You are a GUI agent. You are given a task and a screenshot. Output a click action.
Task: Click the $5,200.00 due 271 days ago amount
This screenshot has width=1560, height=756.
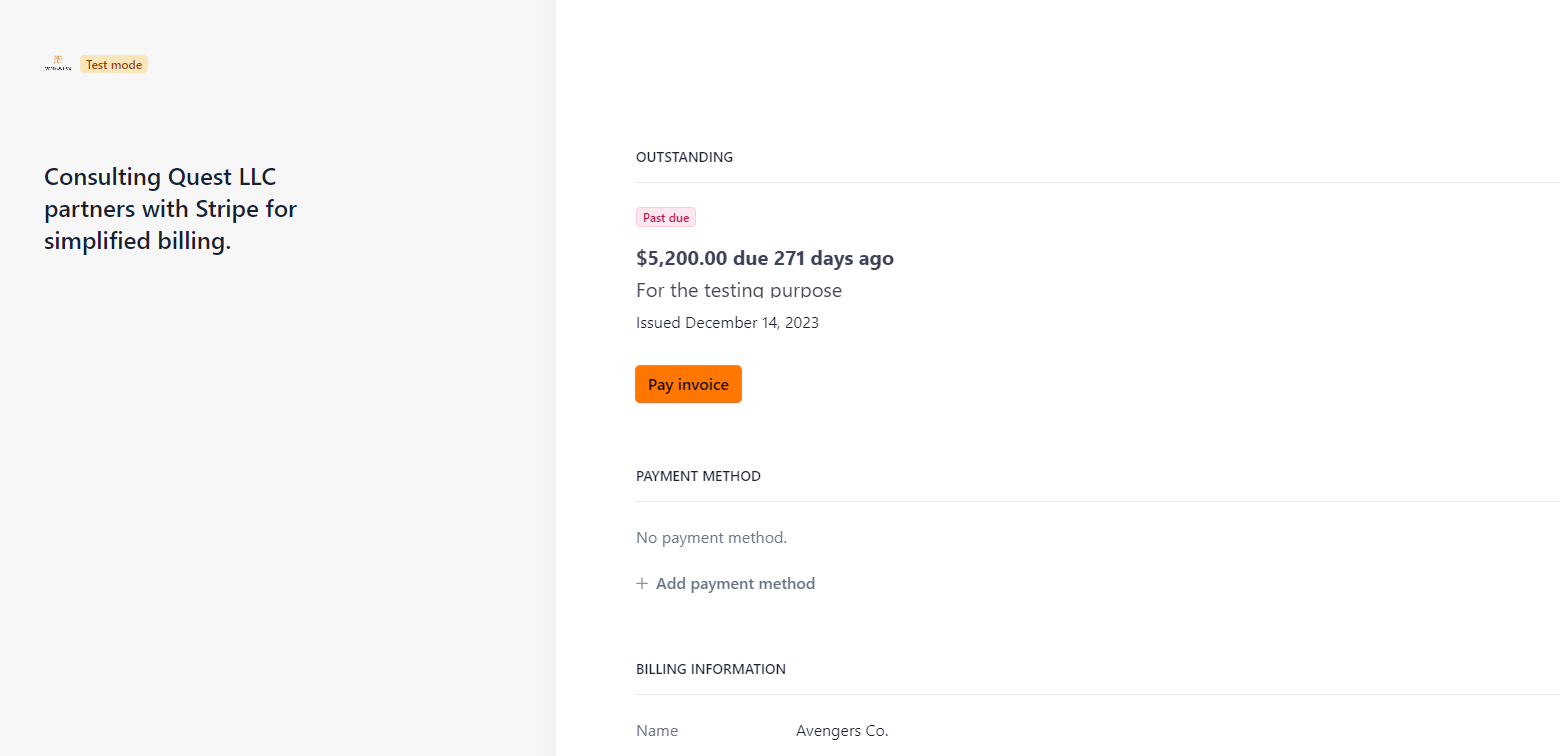[765, 259]
